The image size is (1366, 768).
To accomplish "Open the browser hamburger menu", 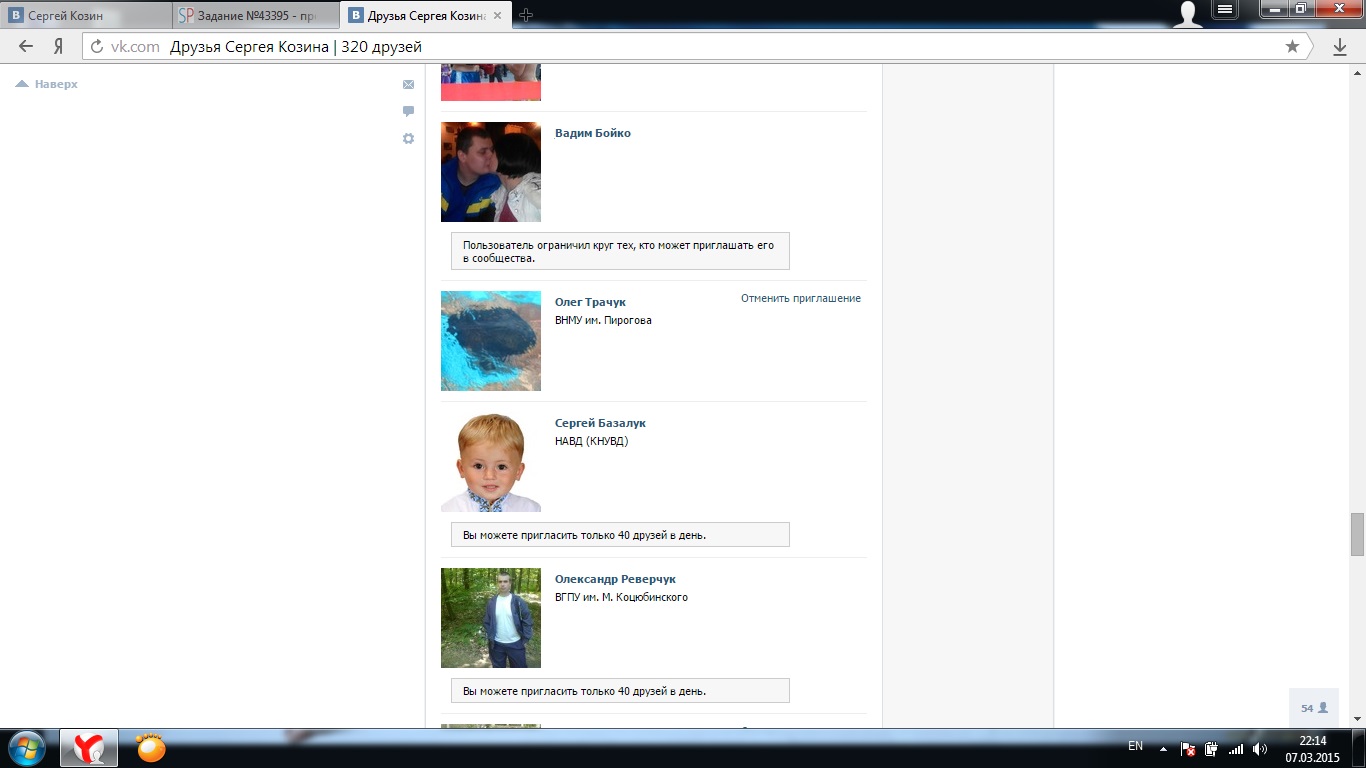I will (1226, 9).
